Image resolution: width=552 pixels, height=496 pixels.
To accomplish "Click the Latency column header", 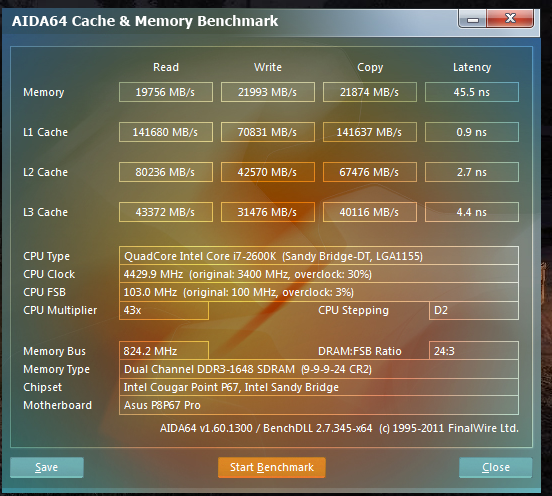I will click(472, 67).
